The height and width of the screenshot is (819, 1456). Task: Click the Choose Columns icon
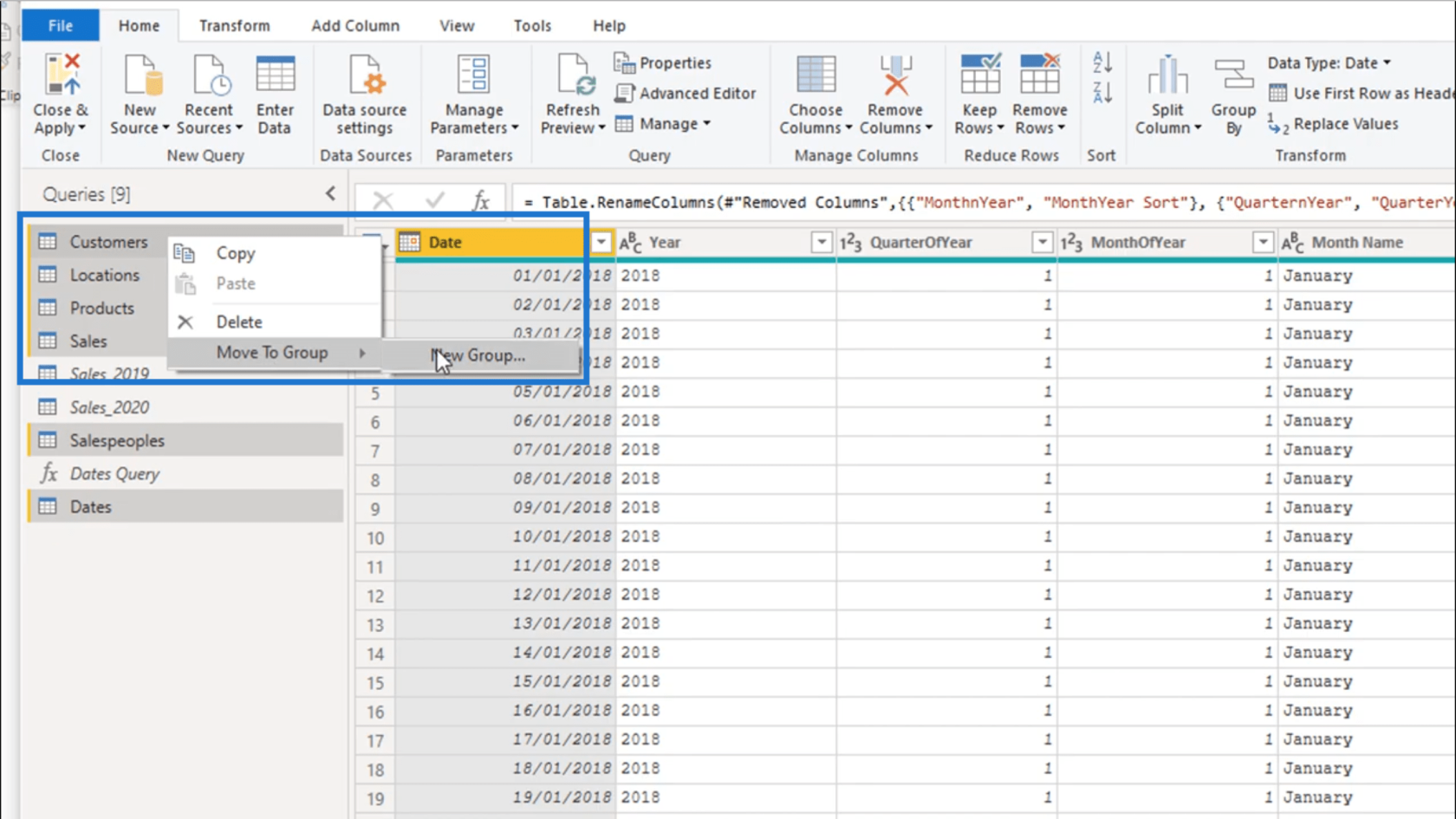[816, 75]
